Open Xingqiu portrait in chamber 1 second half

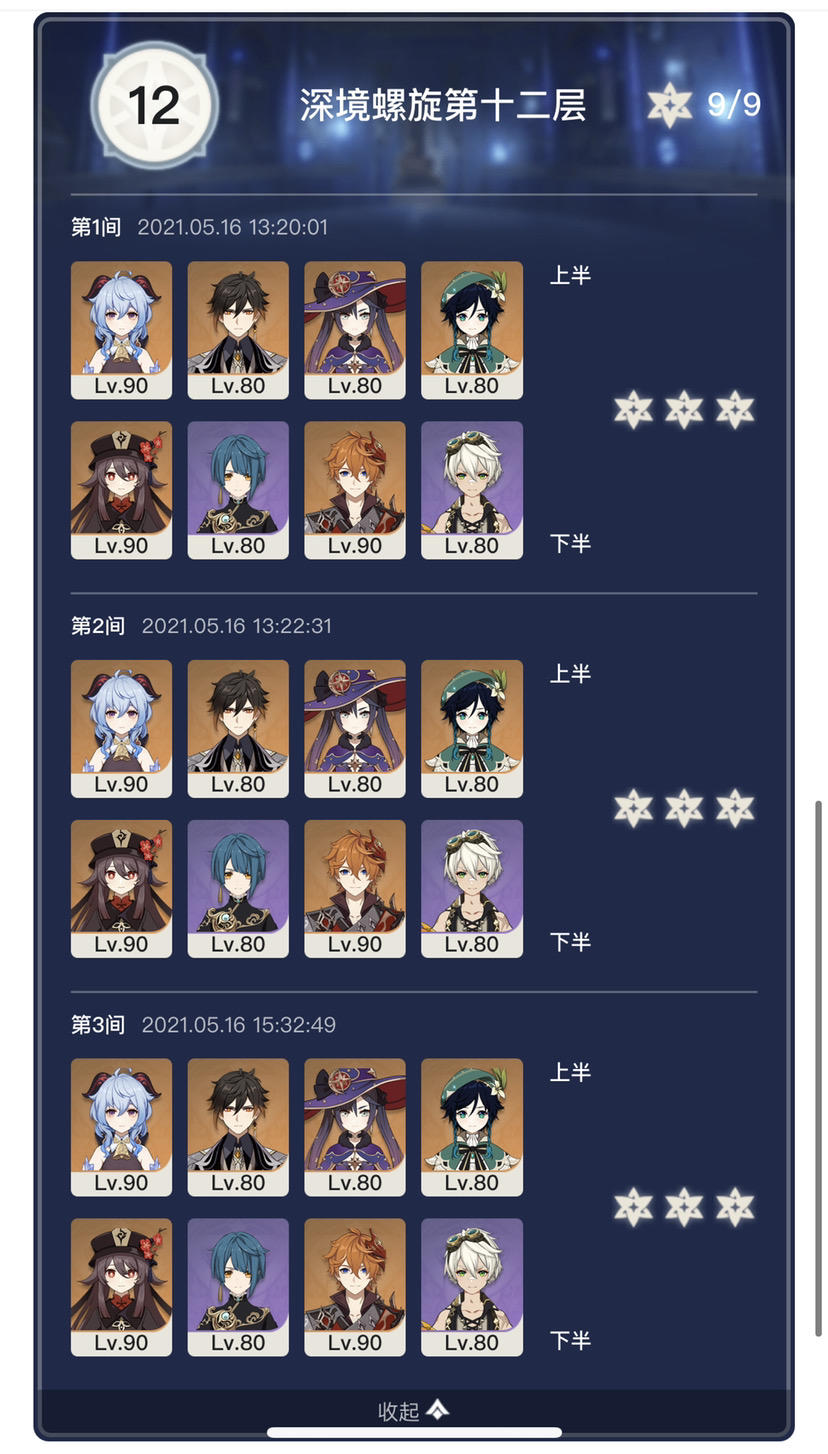coord(238,490)
